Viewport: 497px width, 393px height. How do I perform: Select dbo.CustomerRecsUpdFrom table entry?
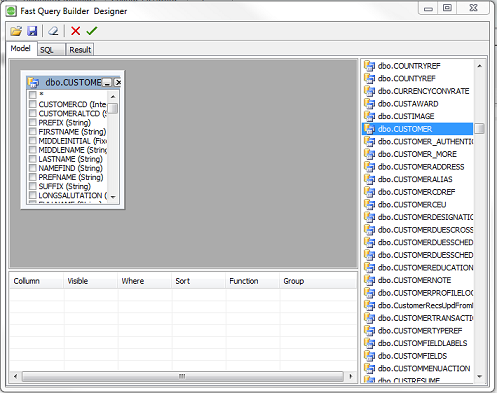pyautogui.click(x=418, y=305)
